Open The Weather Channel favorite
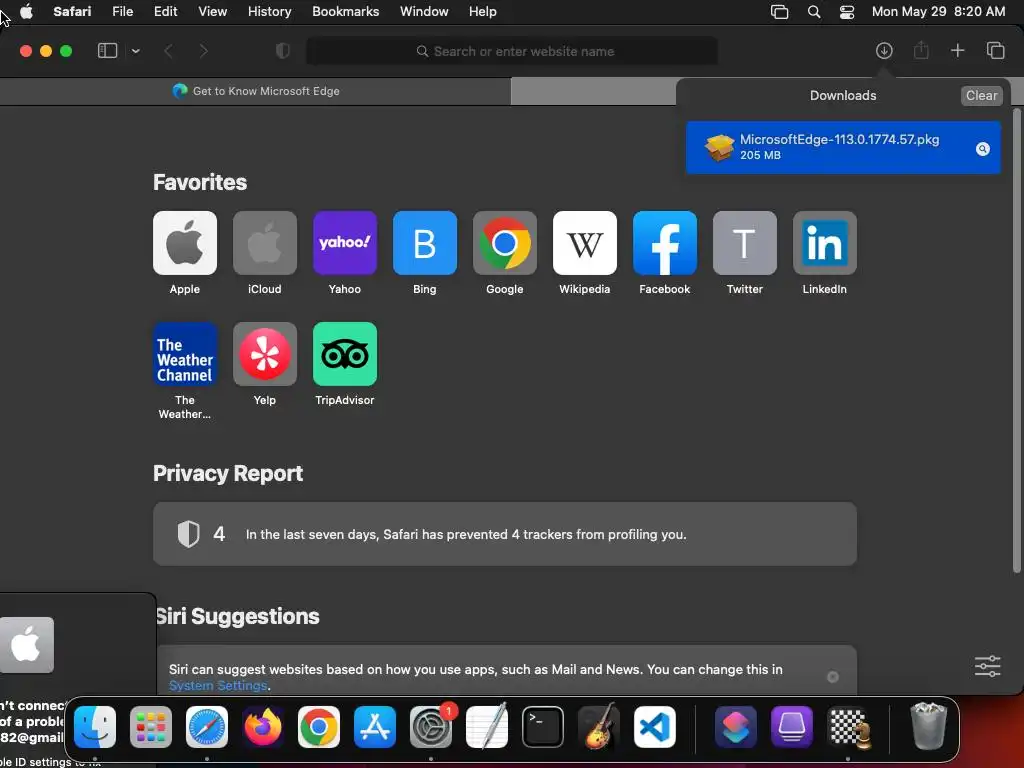1024x768 pixels. coord(185,354)
